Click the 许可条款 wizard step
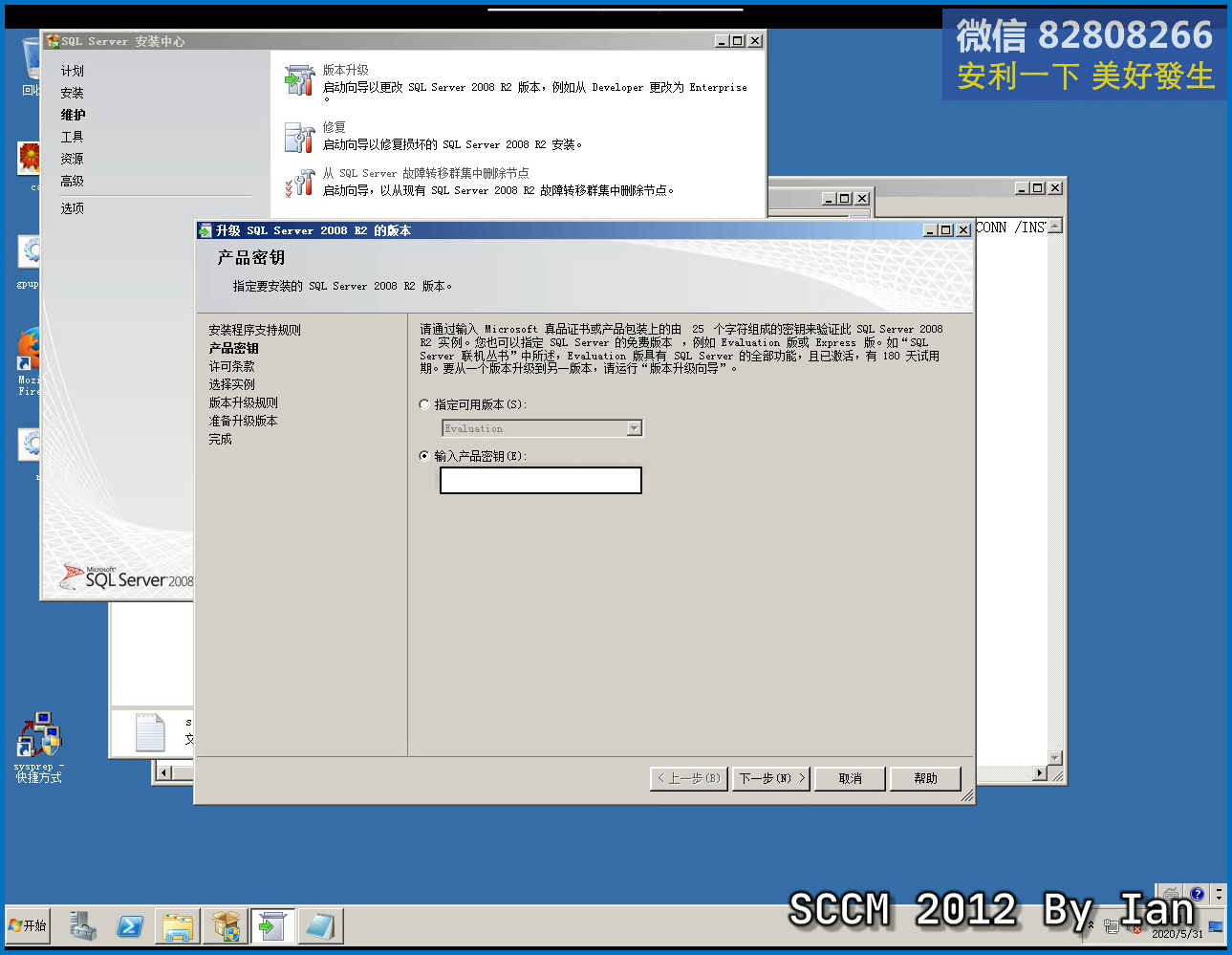Viewport: 1232px width, 955px height. pos(231,366)
